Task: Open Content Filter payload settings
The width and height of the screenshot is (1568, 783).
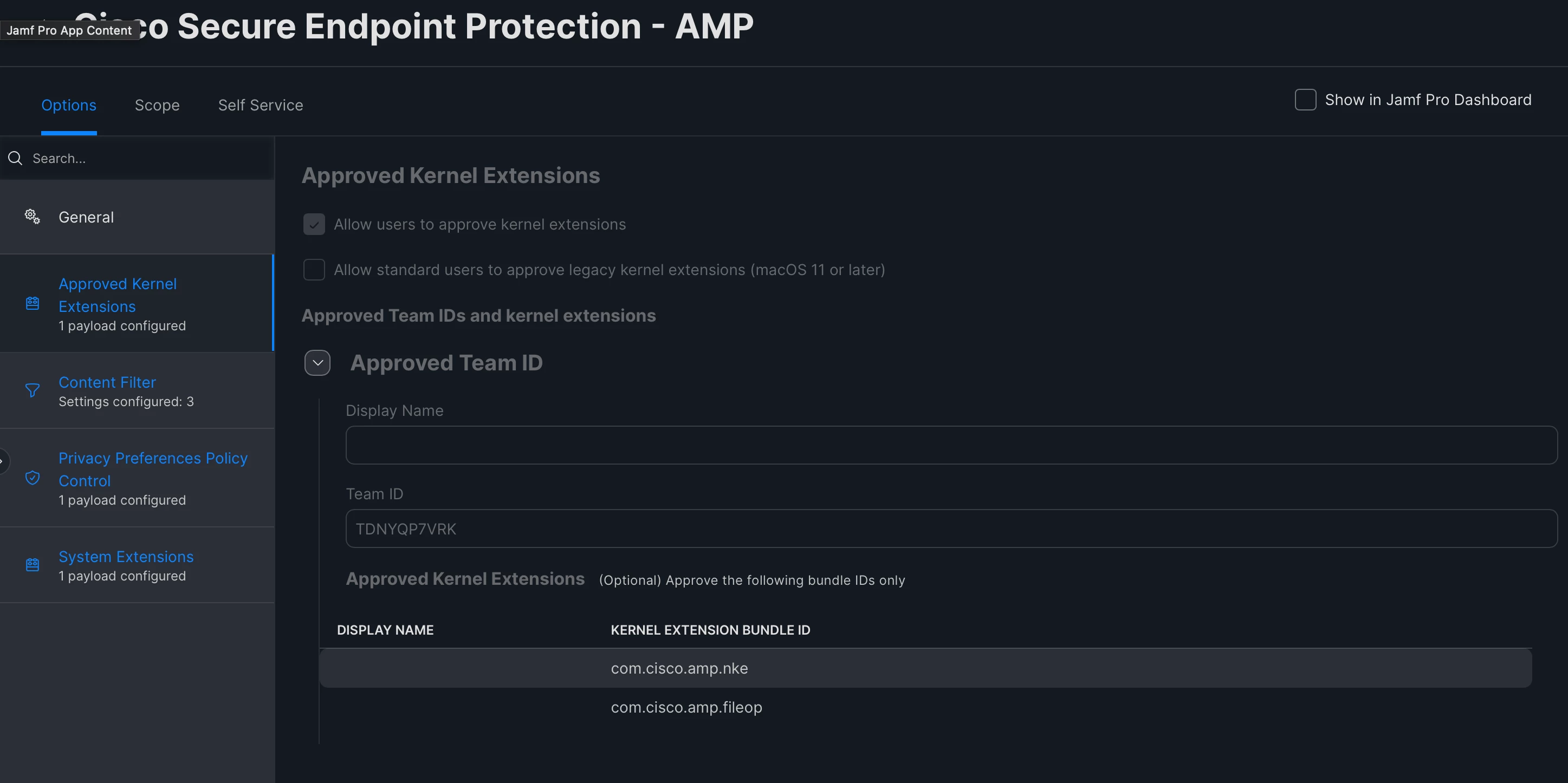Action: pyautogui.click(x=137, y=390)
